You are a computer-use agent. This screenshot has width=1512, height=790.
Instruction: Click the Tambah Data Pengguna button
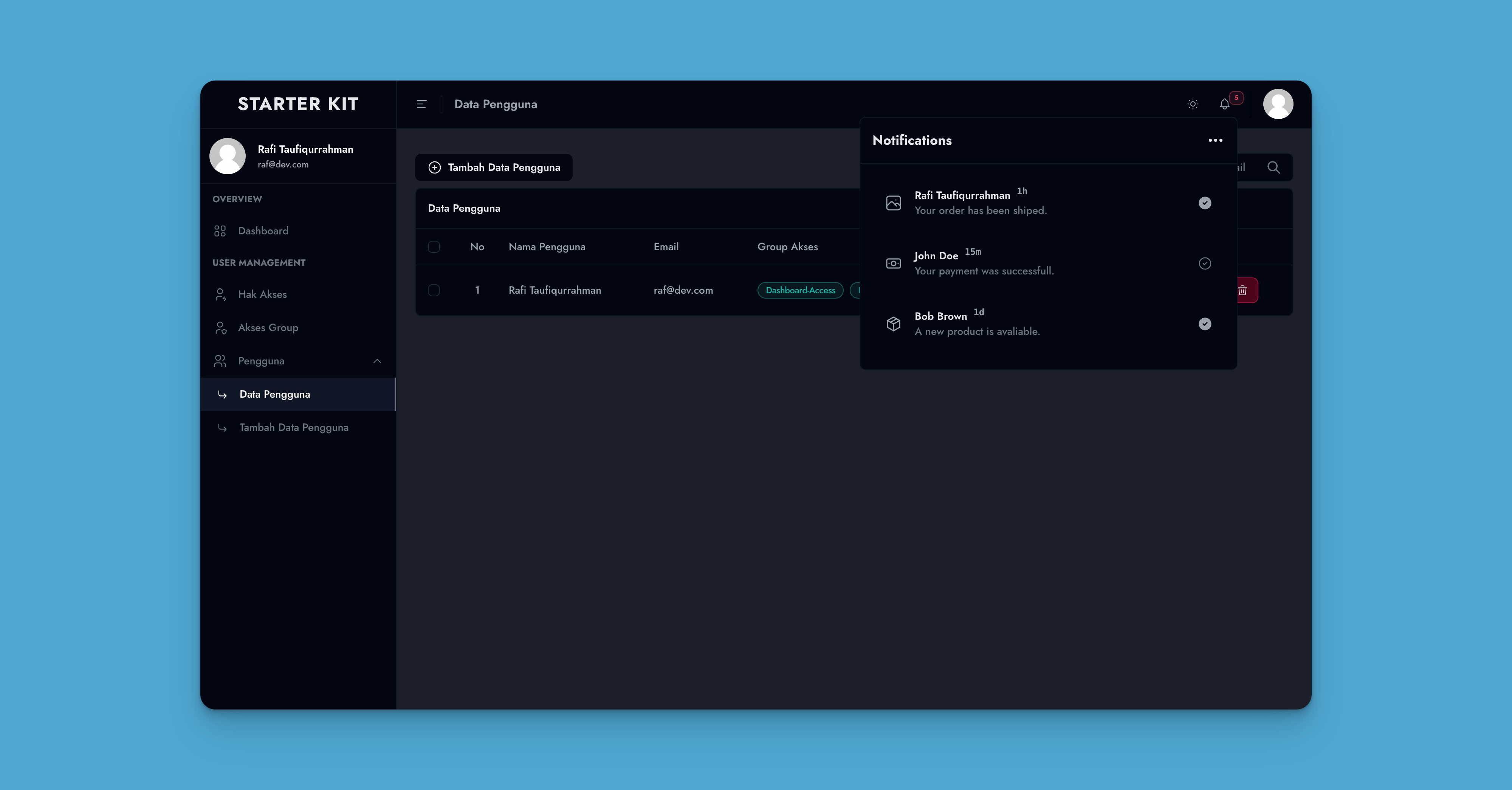[494, 167]
